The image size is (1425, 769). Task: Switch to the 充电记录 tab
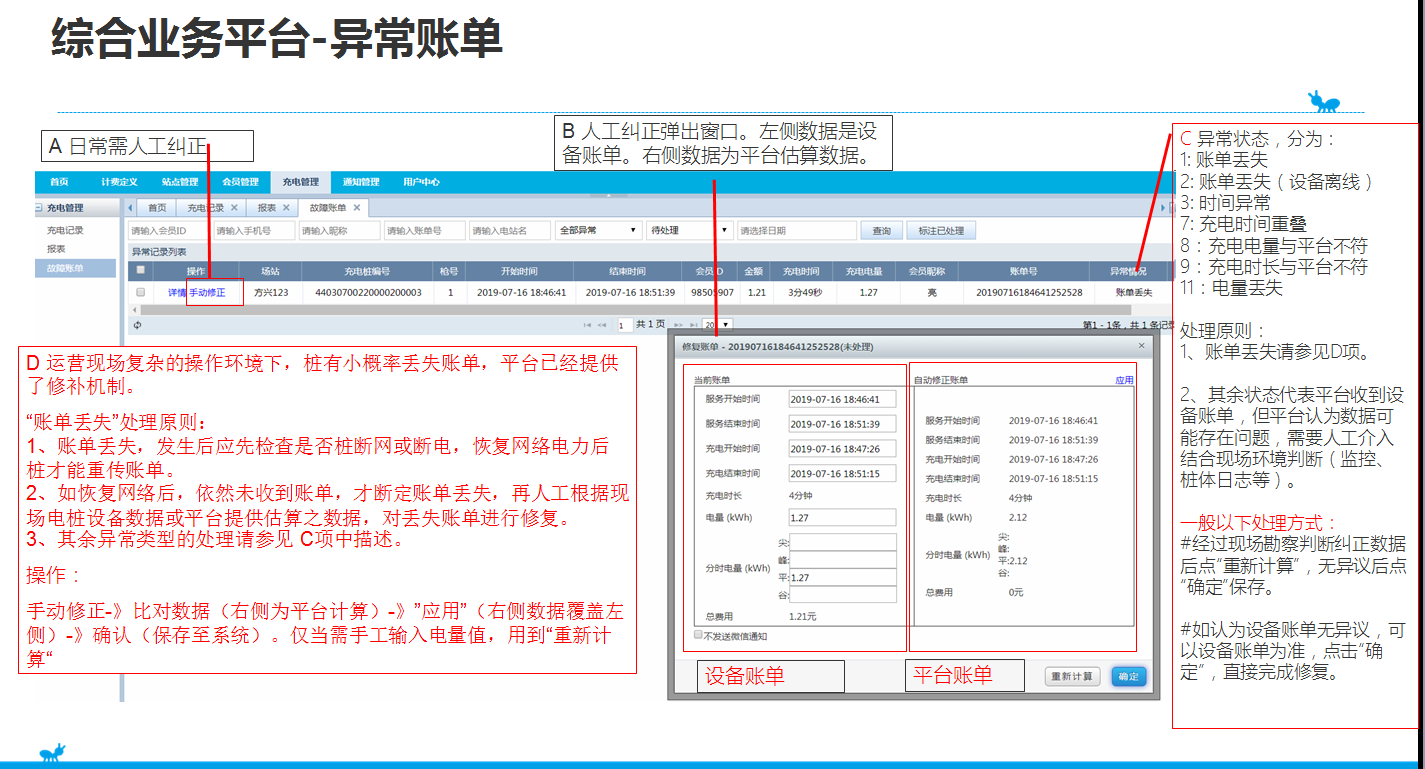[203, 207]
